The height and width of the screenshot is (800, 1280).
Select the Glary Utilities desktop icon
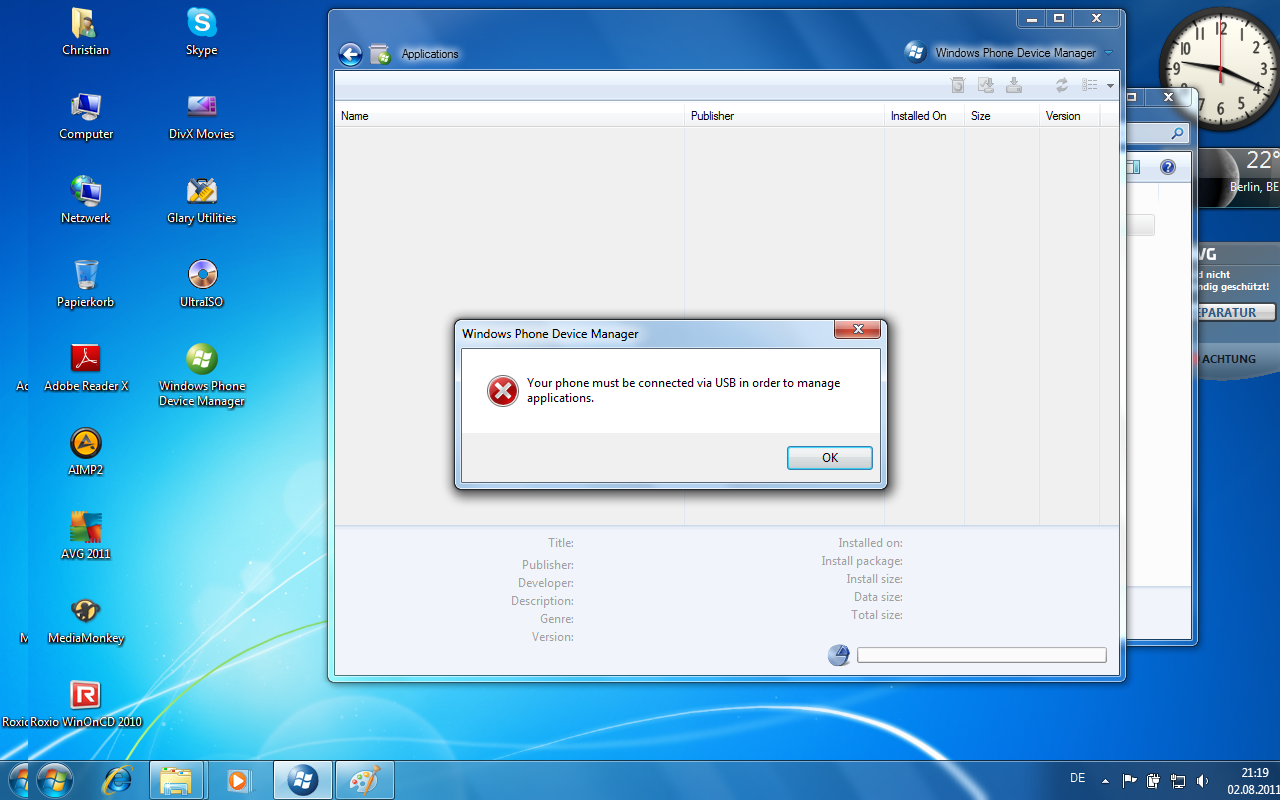(x=202, y=200)
